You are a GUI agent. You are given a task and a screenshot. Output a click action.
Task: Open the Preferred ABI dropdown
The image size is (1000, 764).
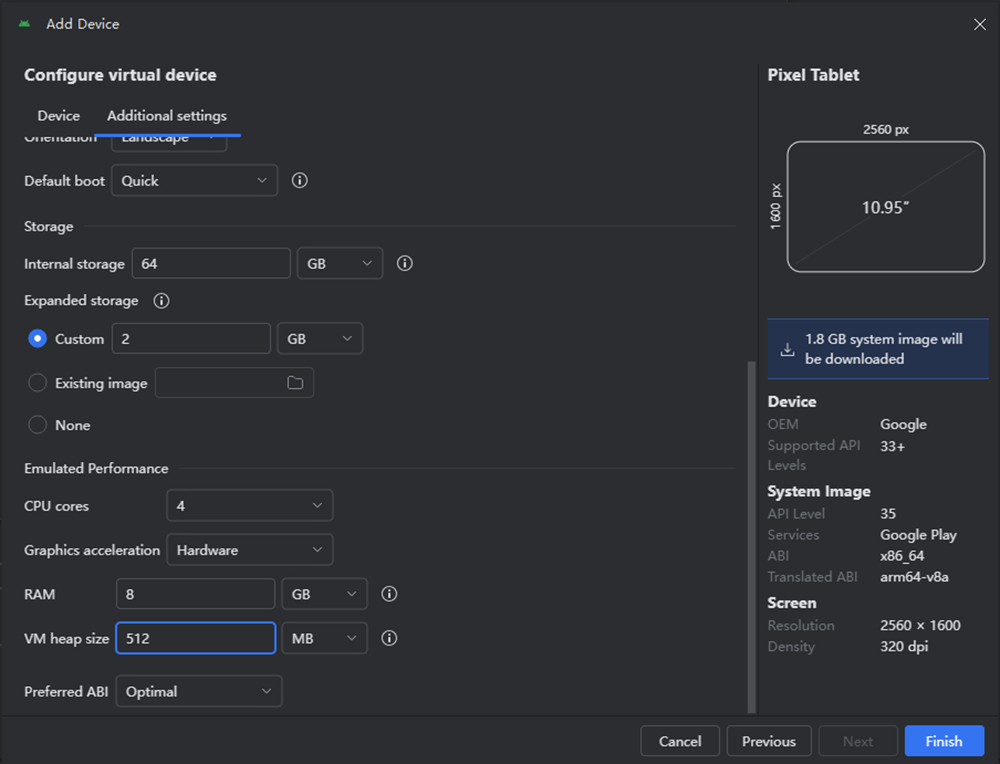198,691
